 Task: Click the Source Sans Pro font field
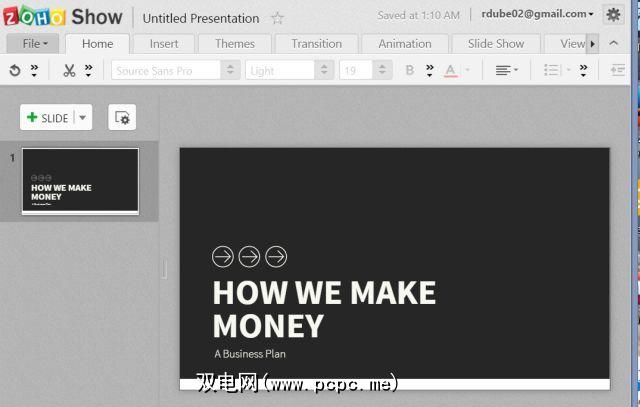tap(166, 71)
